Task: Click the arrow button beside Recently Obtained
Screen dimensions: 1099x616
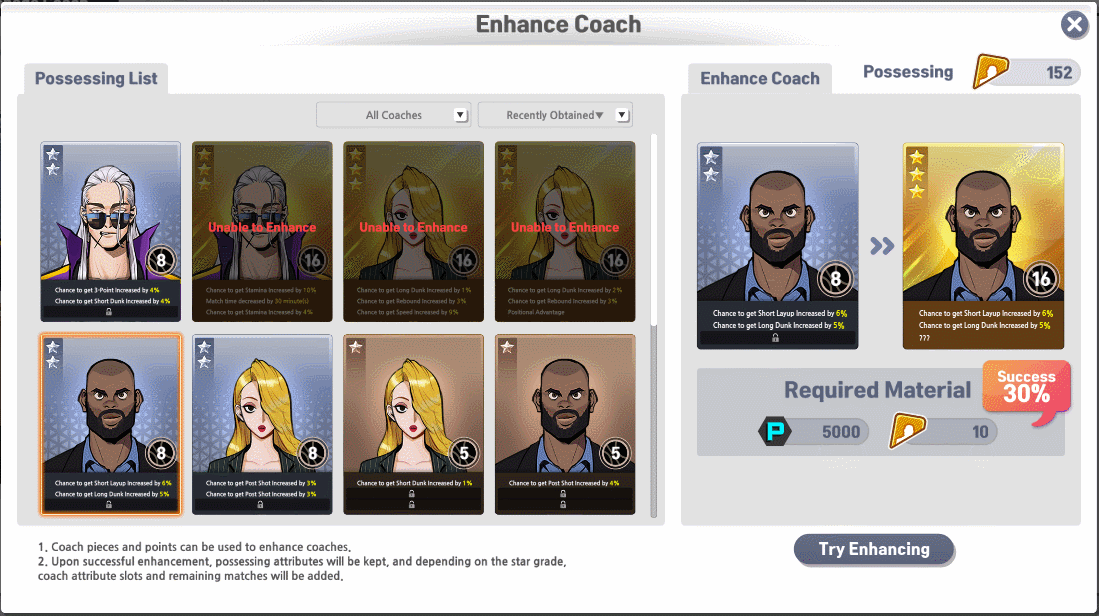Action: click(x=622, y=115)
